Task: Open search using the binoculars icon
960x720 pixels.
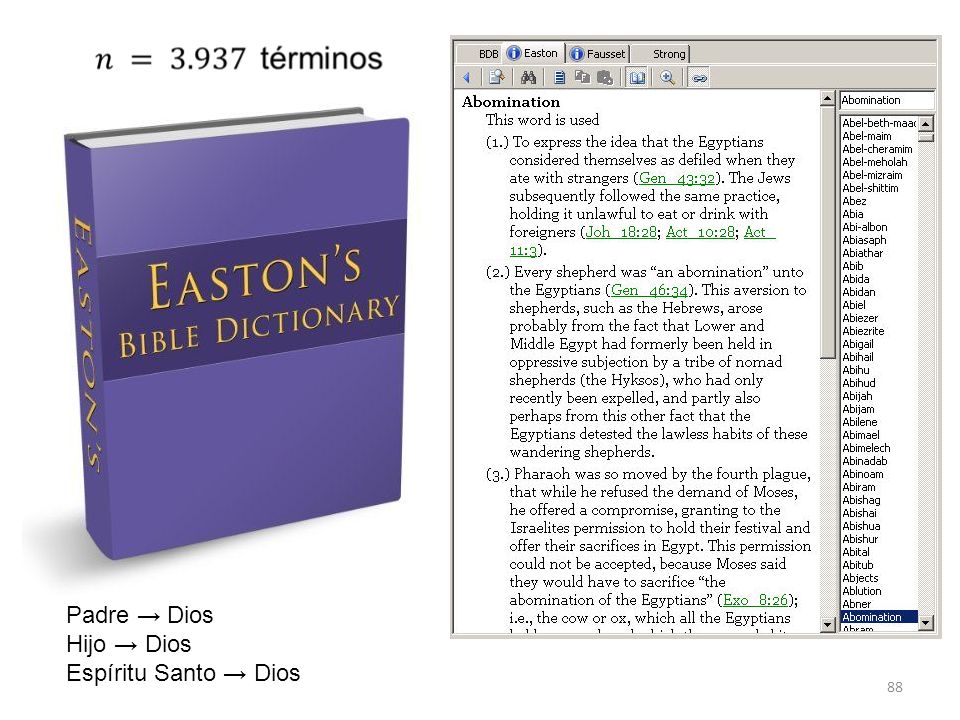Action: pos(528,78)
